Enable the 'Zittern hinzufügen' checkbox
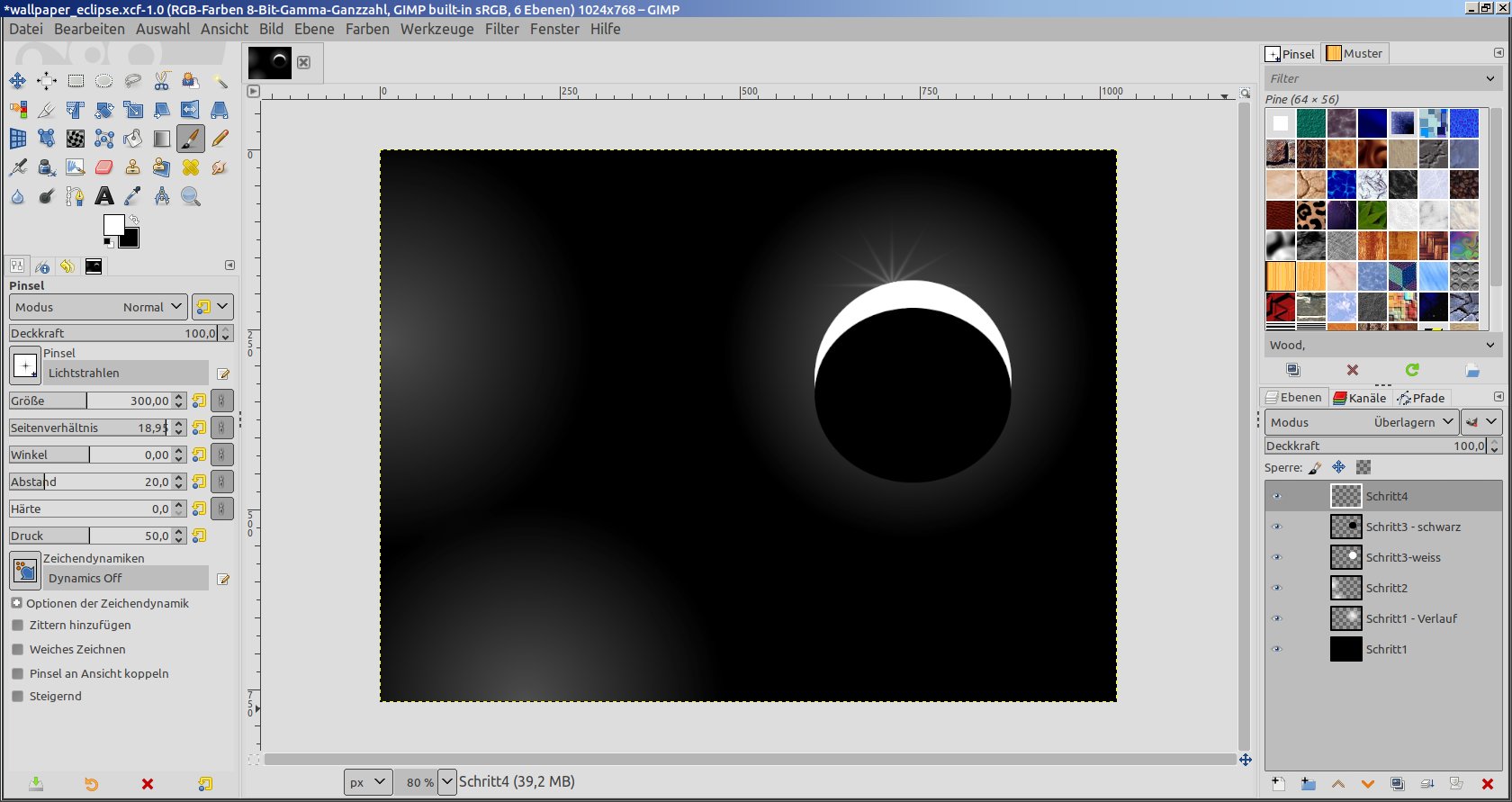The image size is (1512, 802). click(x=18, y=625)
